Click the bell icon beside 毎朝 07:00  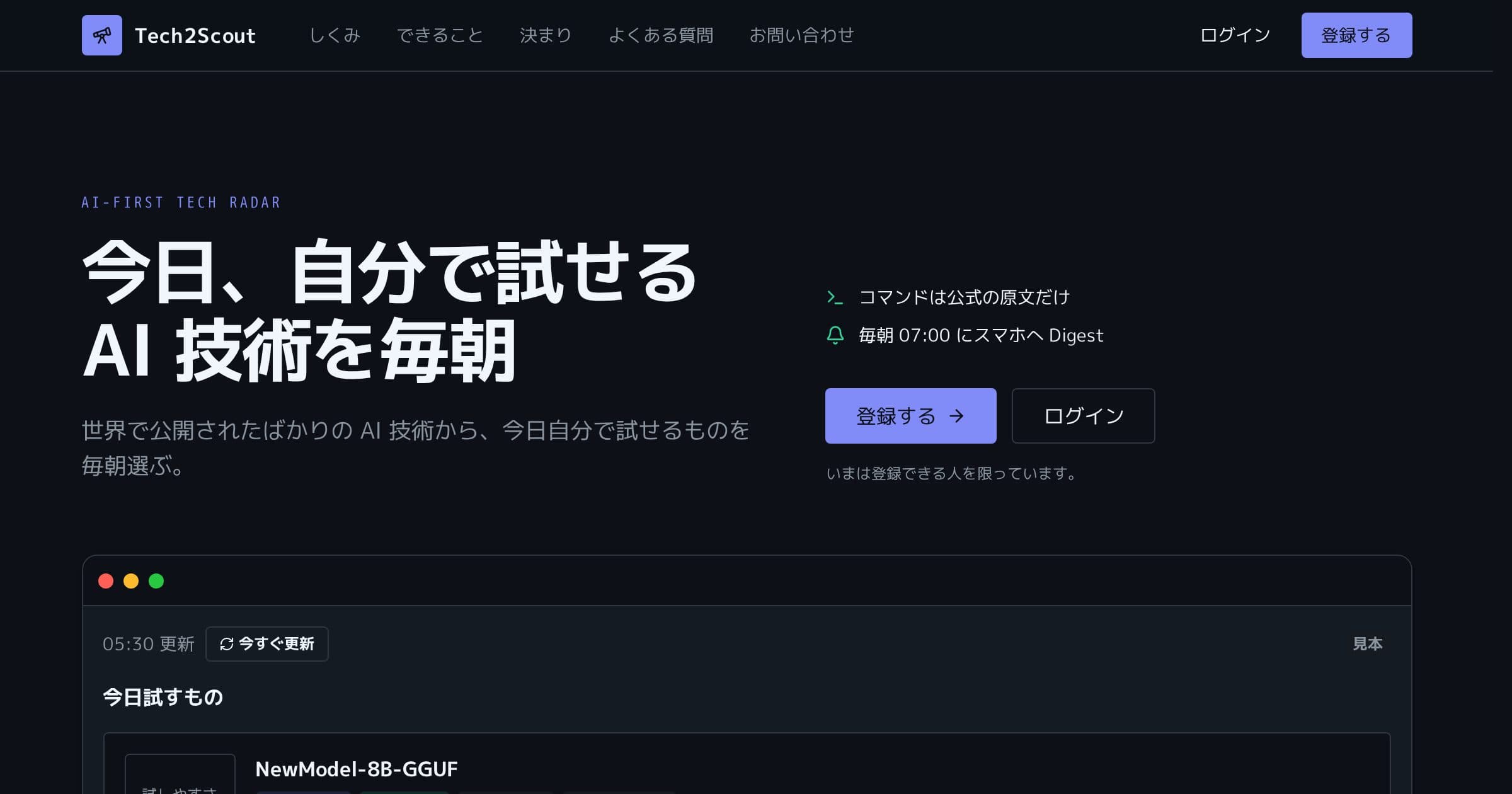point(835,335)
